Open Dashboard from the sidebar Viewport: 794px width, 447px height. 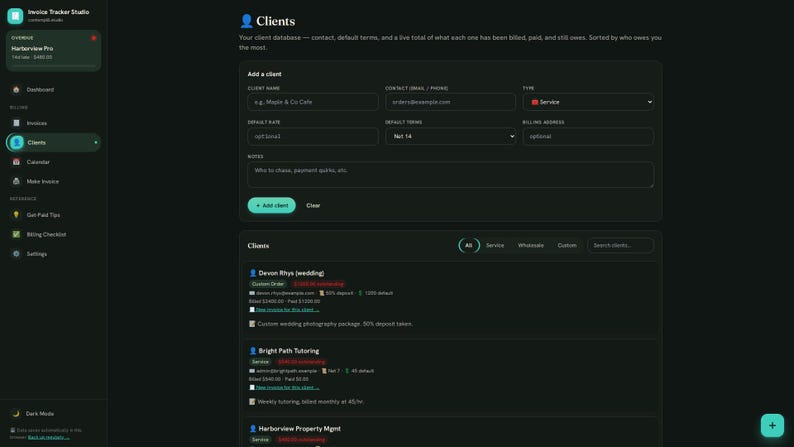pyautogui.click(x=53, y=90)
